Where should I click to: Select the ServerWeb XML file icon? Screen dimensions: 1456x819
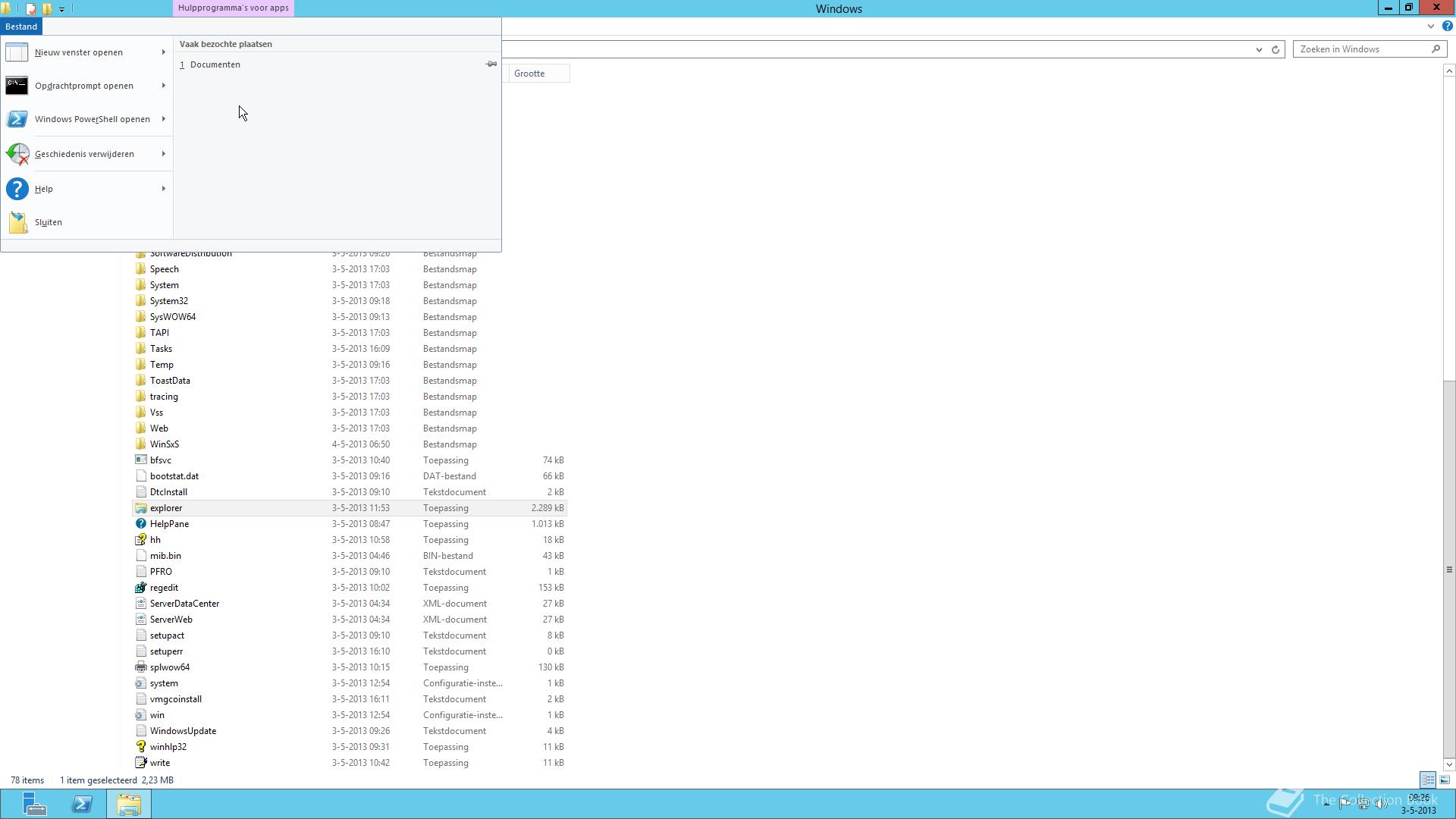[141, 620]
